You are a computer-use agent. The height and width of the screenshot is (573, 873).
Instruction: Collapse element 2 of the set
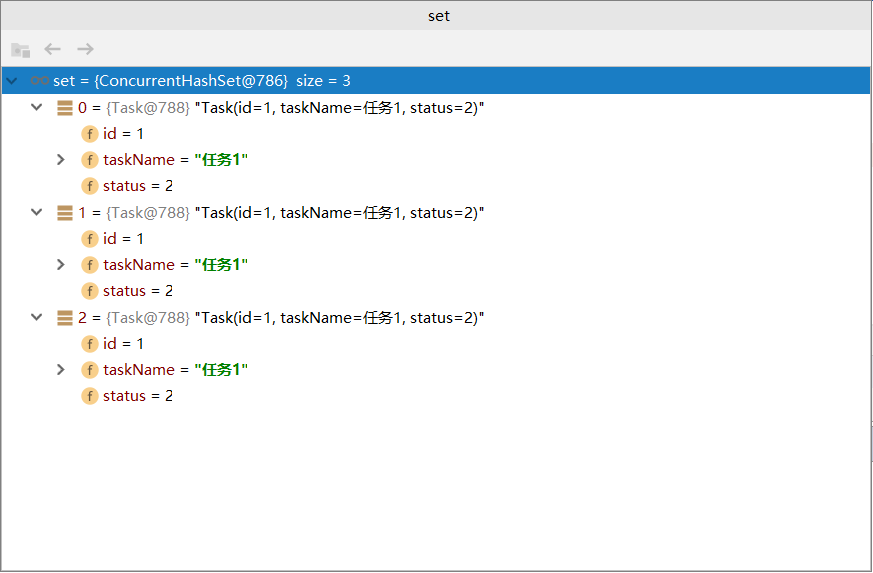(x=37, y=317)
